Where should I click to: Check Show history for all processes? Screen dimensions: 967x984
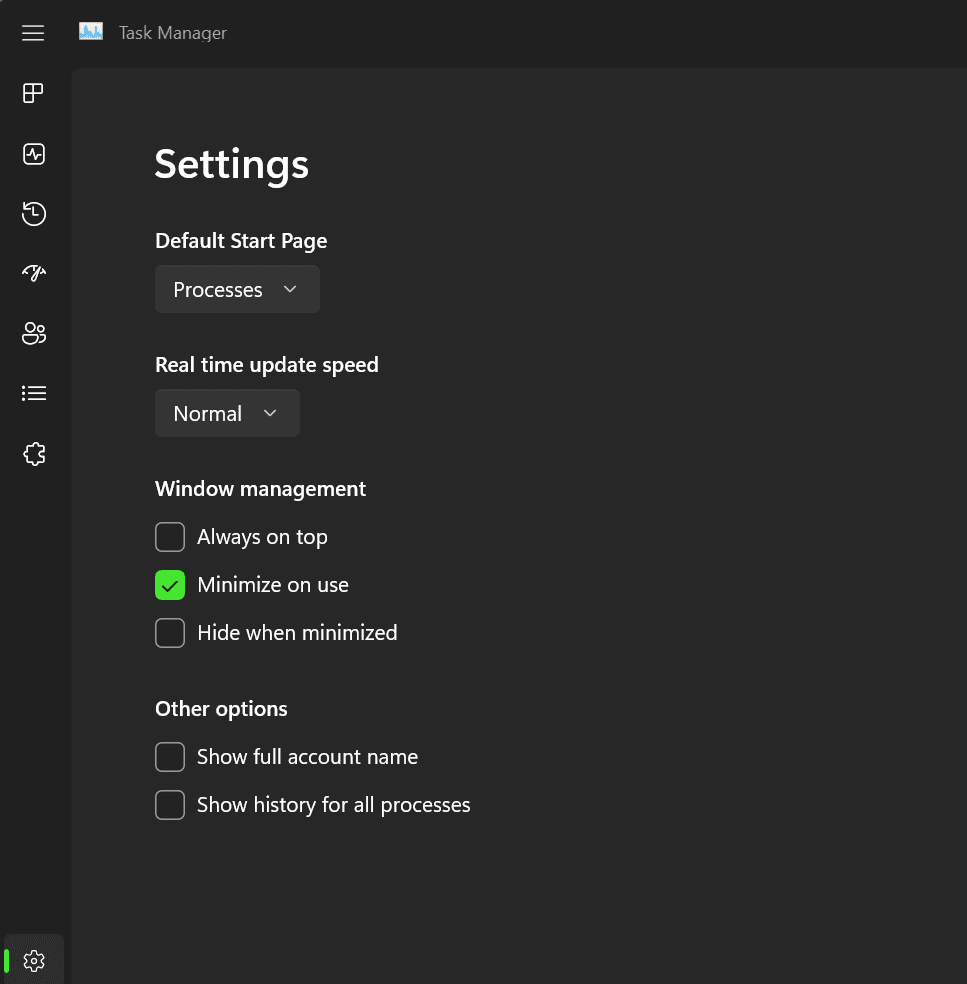pyautogui.click(x=170, y=805)
